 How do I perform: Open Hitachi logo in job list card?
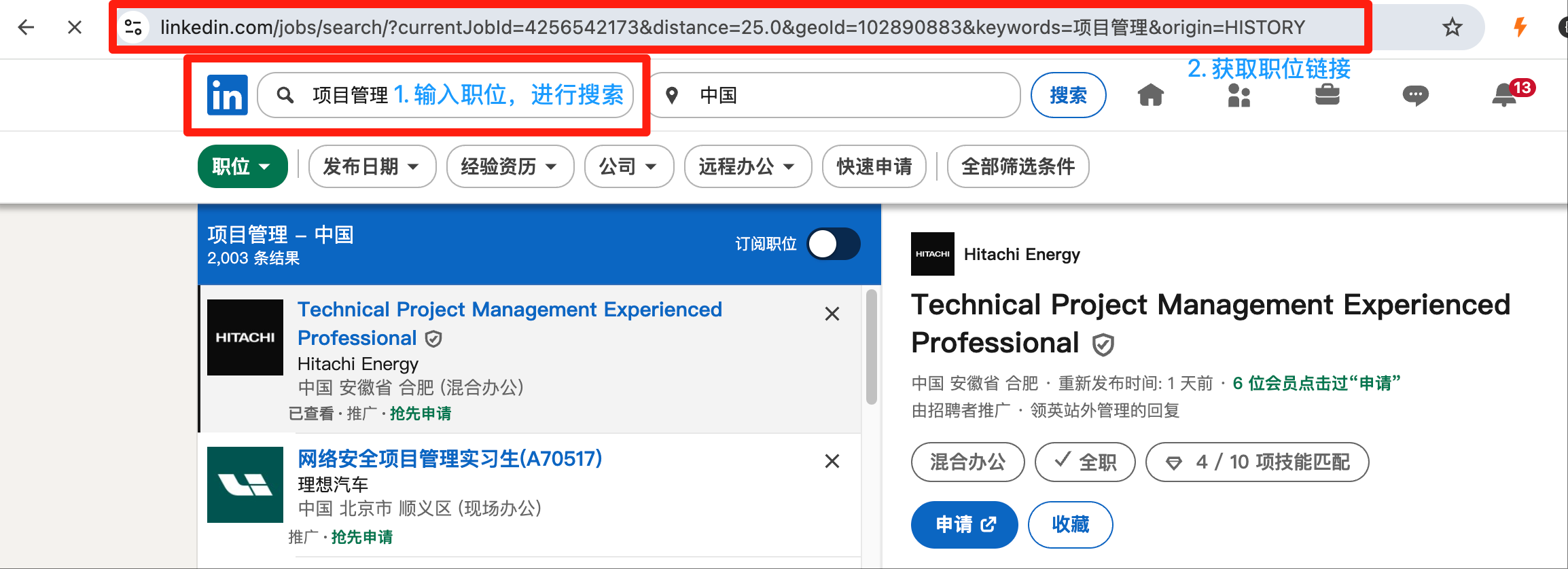click(x=245, y=337)
